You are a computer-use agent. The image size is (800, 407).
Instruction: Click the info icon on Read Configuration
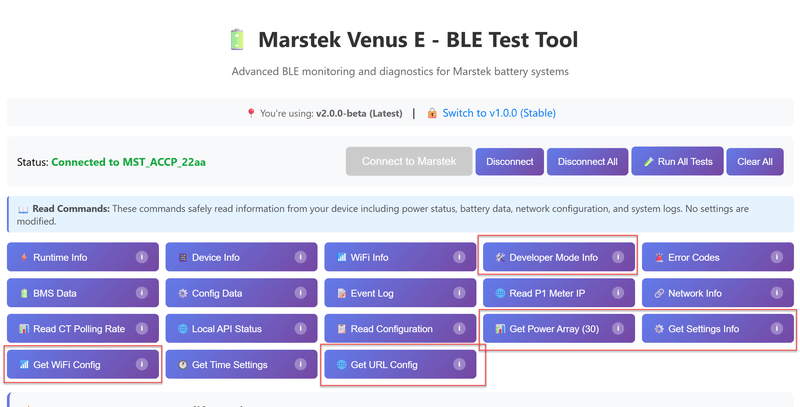tap(459, 329)
